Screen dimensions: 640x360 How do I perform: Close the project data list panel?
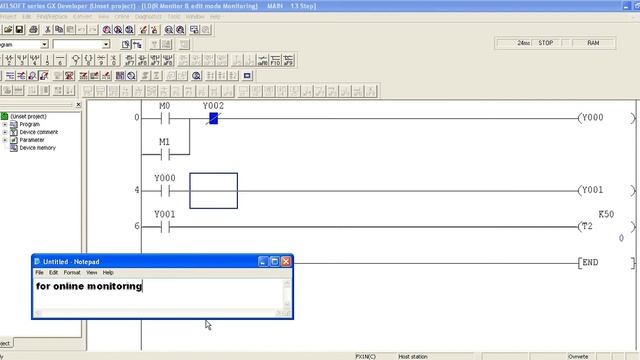click(78, 105)
